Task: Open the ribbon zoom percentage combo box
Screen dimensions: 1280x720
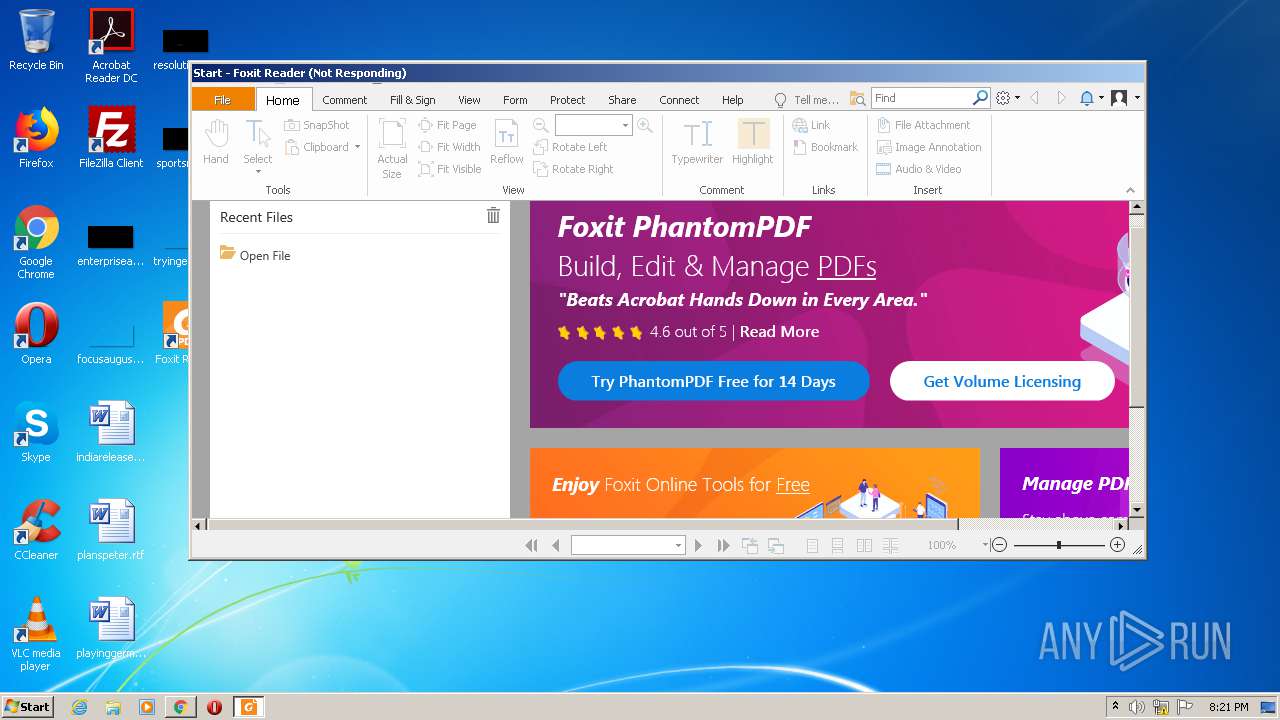Action: pyautogui.click(x=593, y=125)
